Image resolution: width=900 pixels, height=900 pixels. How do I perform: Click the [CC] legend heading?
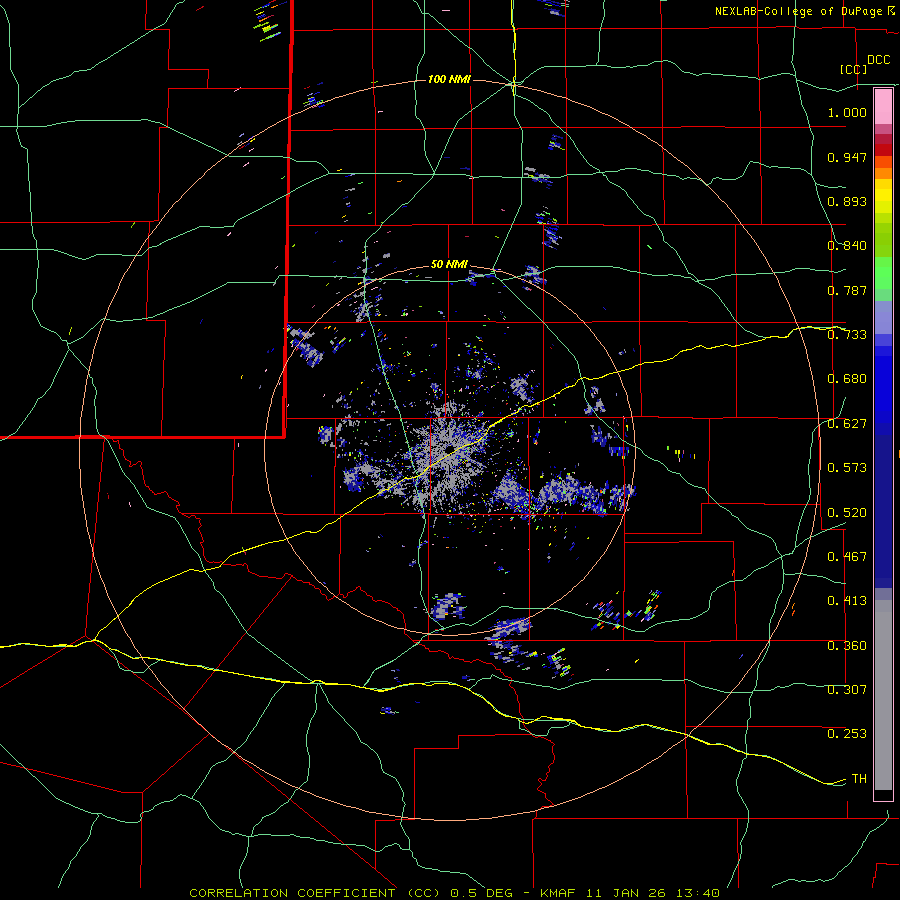[853, 69]
